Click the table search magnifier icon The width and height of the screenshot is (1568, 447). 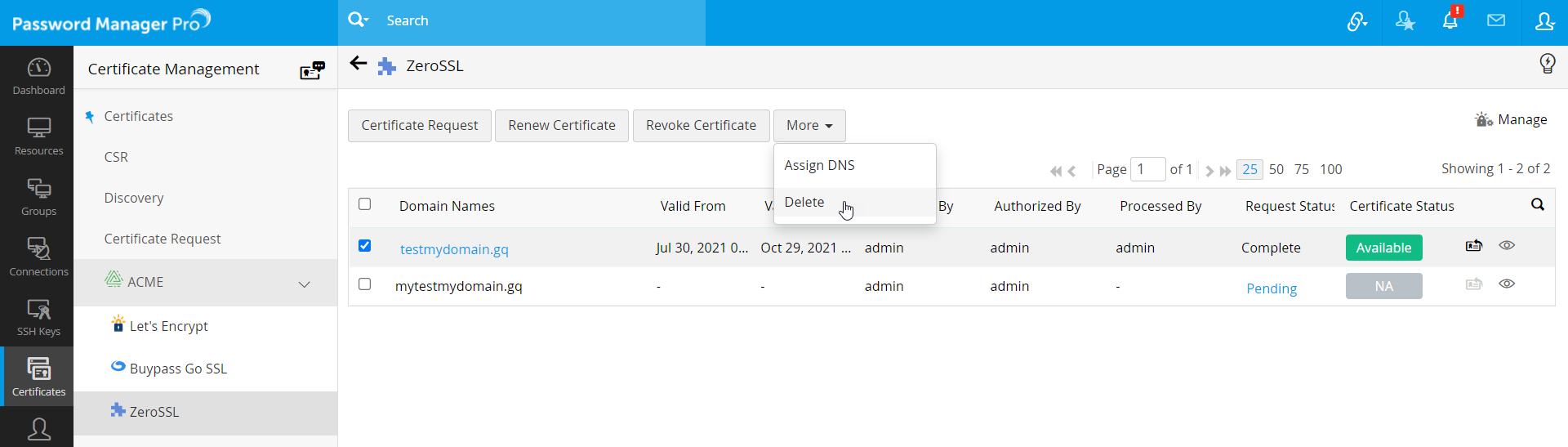[1537, 205]
